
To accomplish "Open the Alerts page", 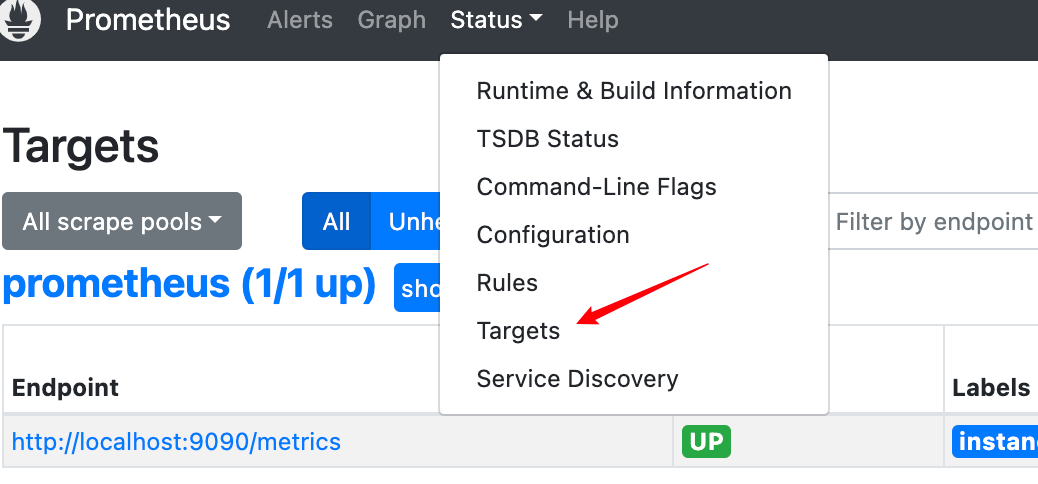I will (300, 20).
